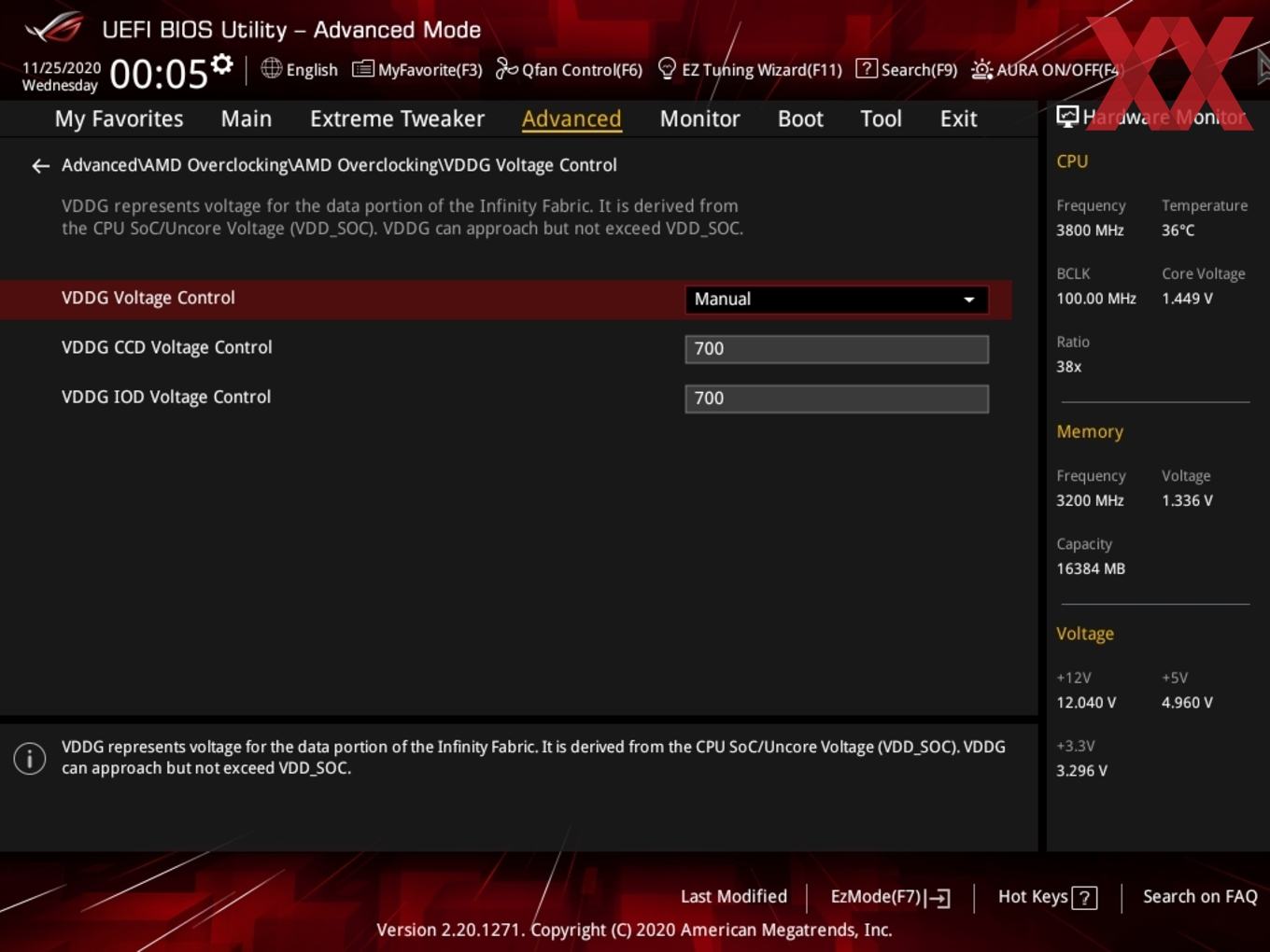Start EZ Tuning Wizard(F11)
This screenshot has width=1270, height=952.
(x=750, y=69)
